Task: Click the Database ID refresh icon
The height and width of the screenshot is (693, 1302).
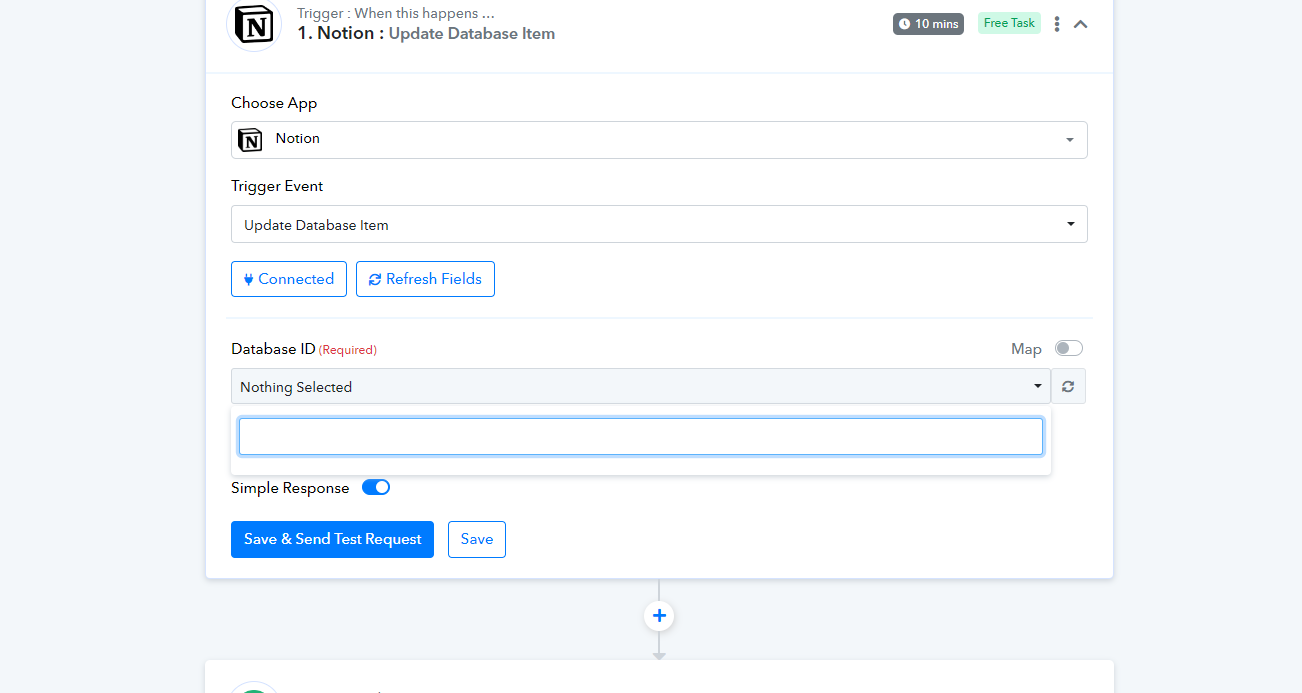Action: pyautogui.click(x=1068, y=386)
